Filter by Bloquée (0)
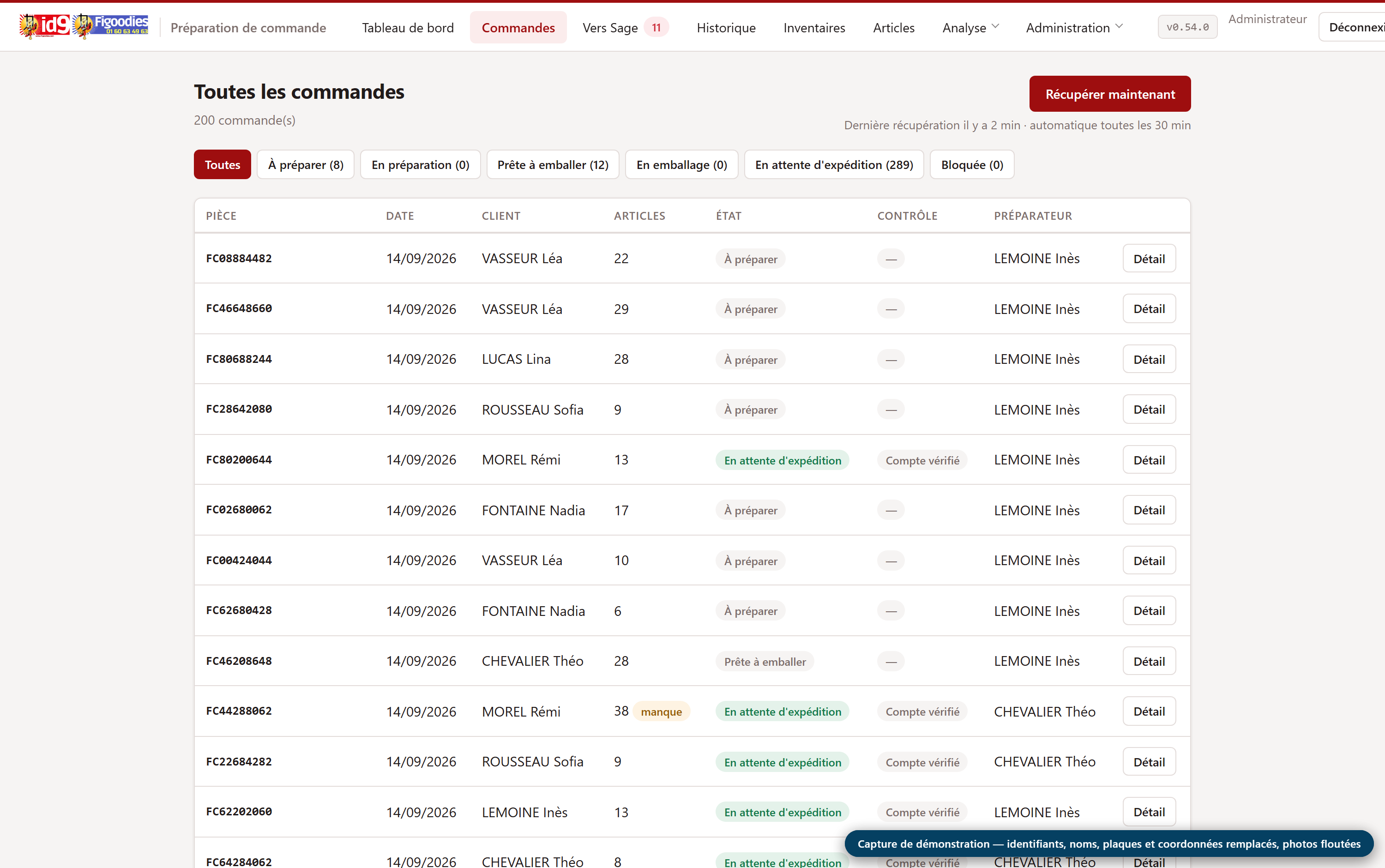The width and height of the screenshot is (1385, 868). (x=972, y=165)
